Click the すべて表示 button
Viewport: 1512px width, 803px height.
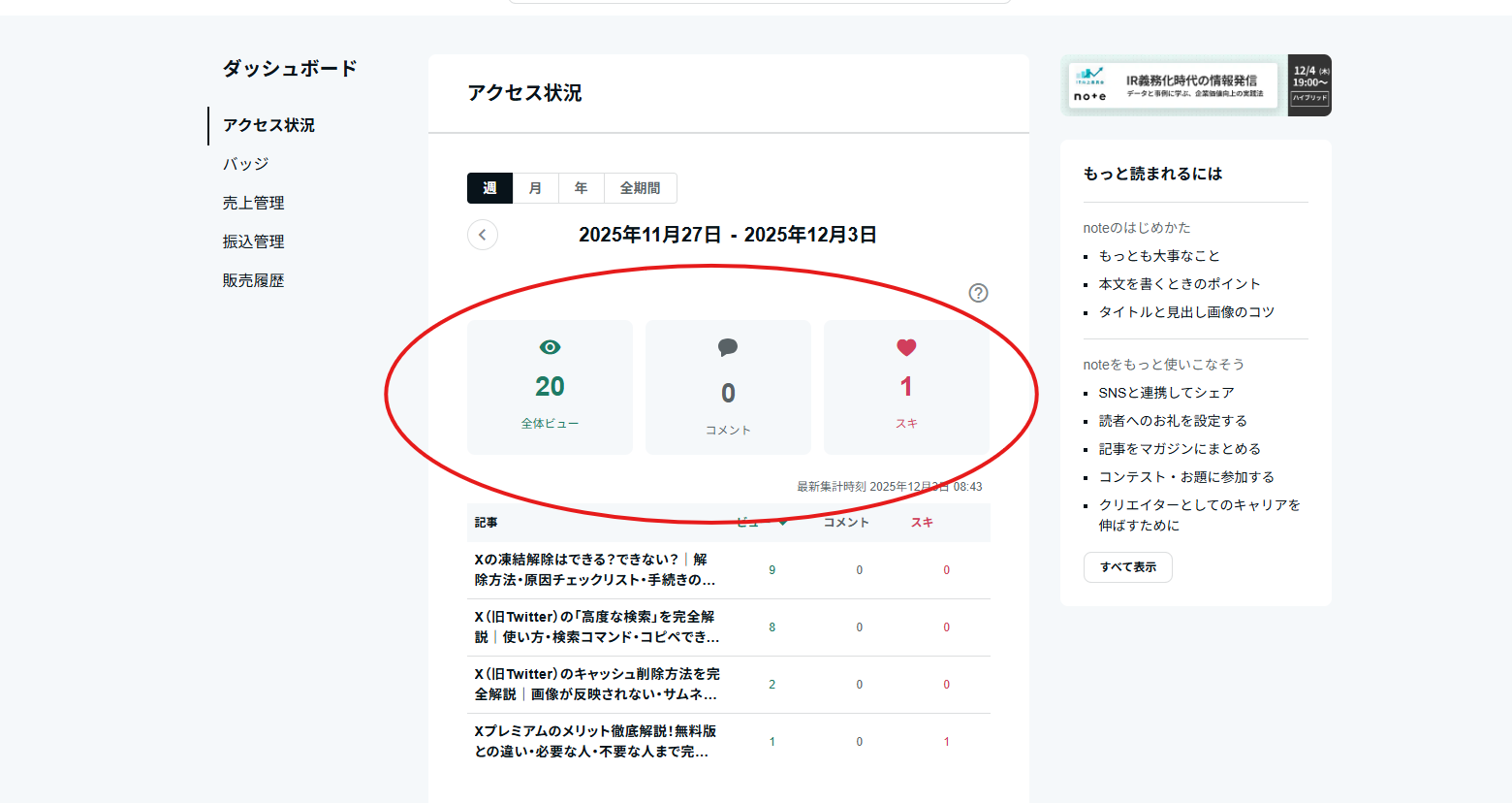pyautogui.click(x=1127, y=567)
